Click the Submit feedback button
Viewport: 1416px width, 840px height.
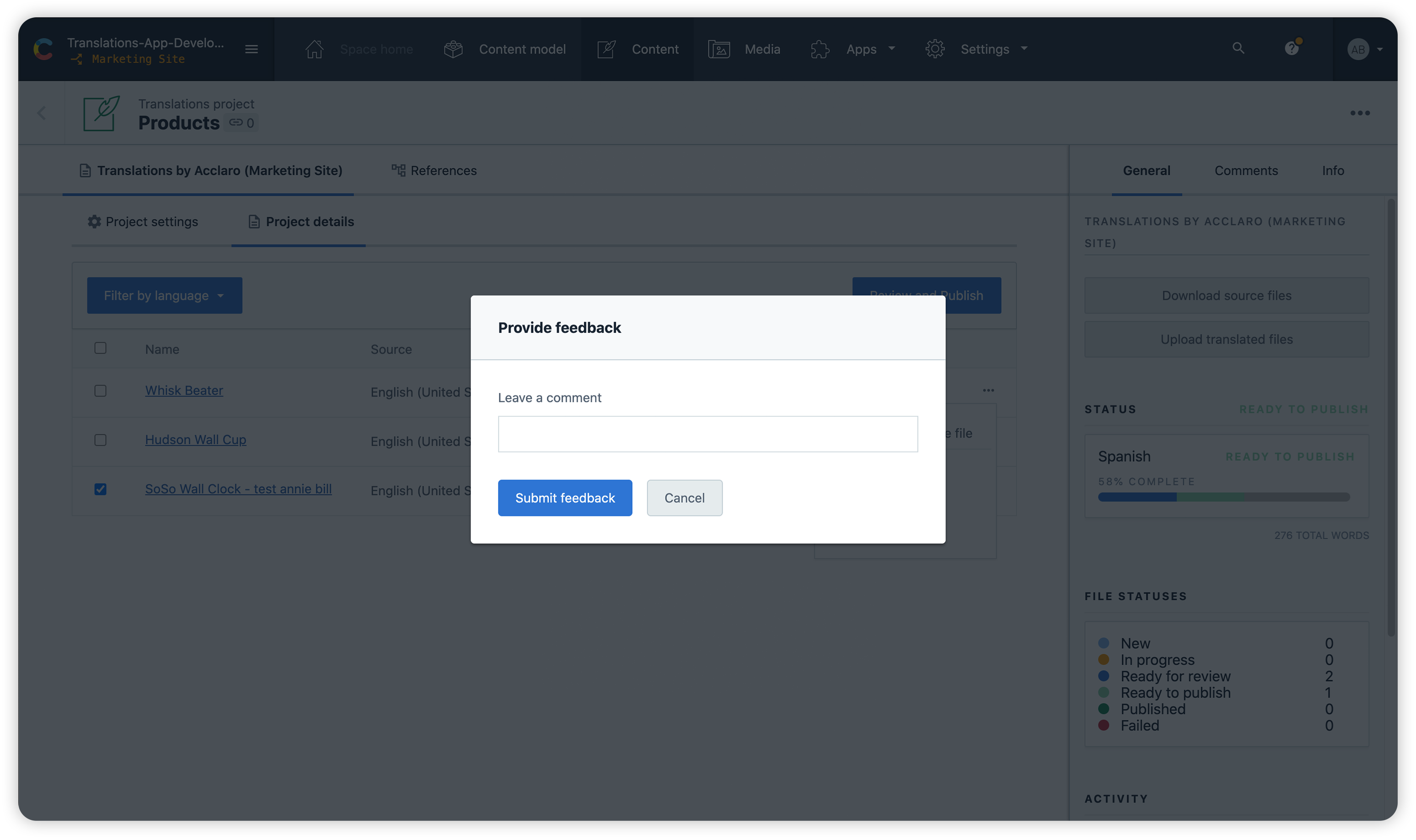click(x=565, y=498)
